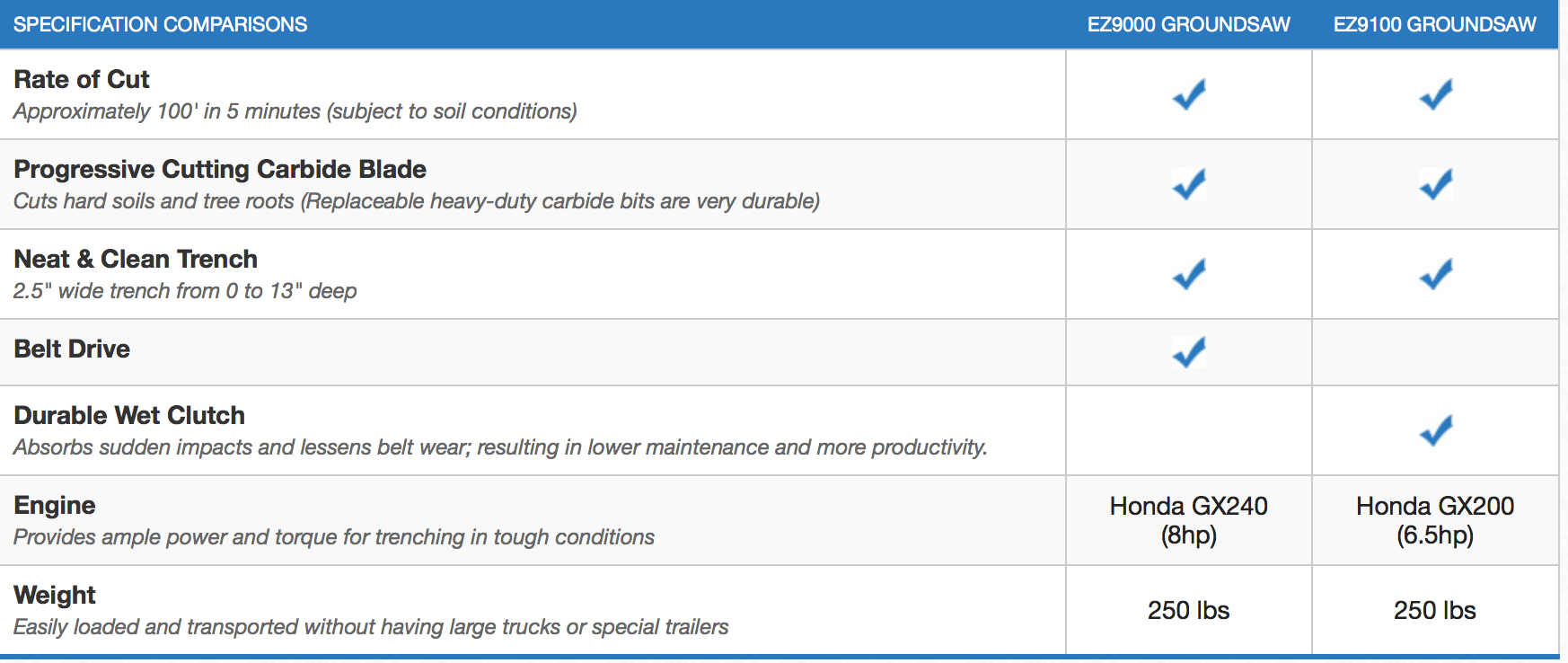The width and height of the screenshot is (1568, 663).
Task: Click EZ9000 checkmark for Neat & Clean Trench
Action: (x=1189, y=274)
